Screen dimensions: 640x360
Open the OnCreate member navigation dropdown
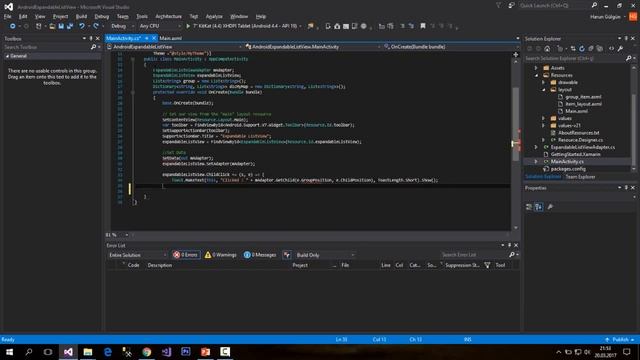449,47
